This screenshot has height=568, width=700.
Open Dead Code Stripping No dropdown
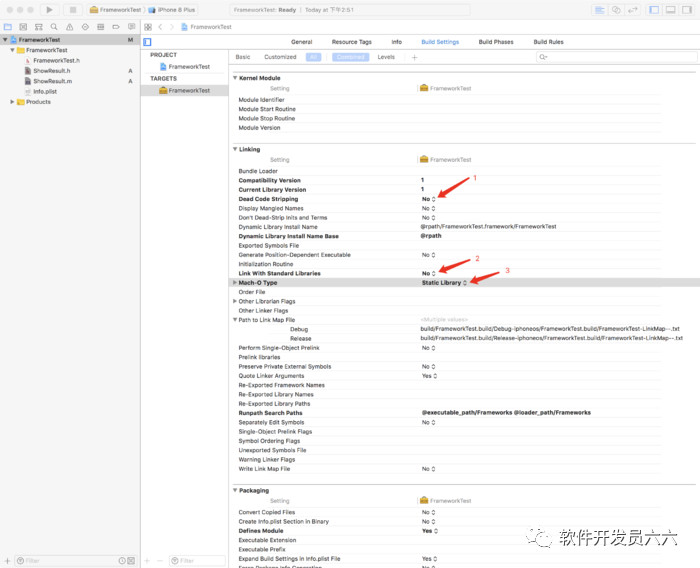pos(429,199)
